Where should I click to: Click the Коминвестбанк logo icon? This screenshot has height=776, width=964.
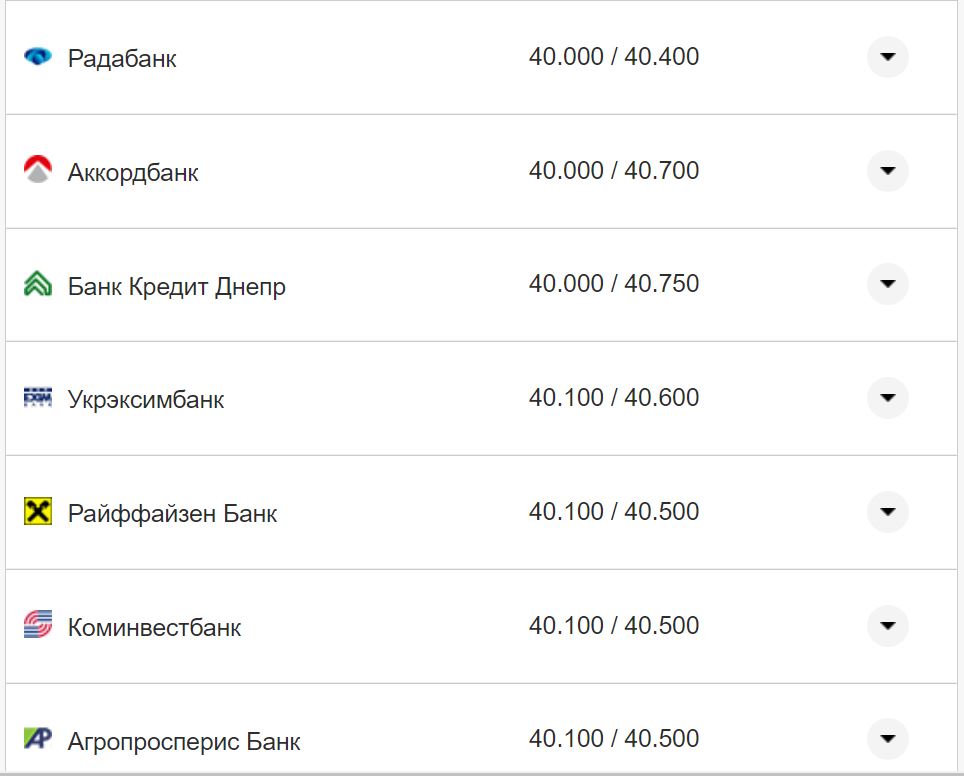click(39, 625)
